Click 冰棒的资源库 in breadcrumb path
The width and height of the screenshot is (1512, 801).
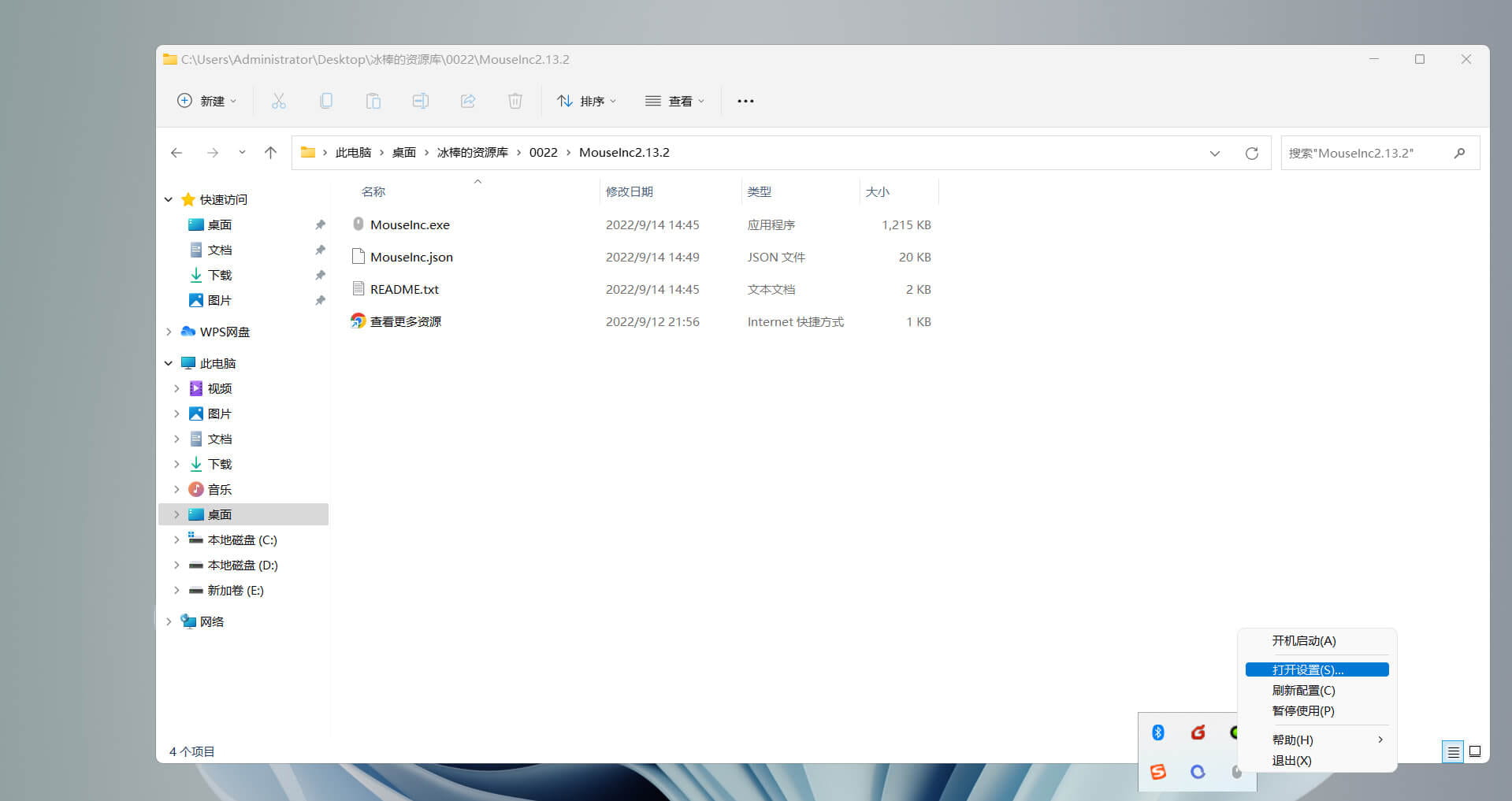click(473, 153)
